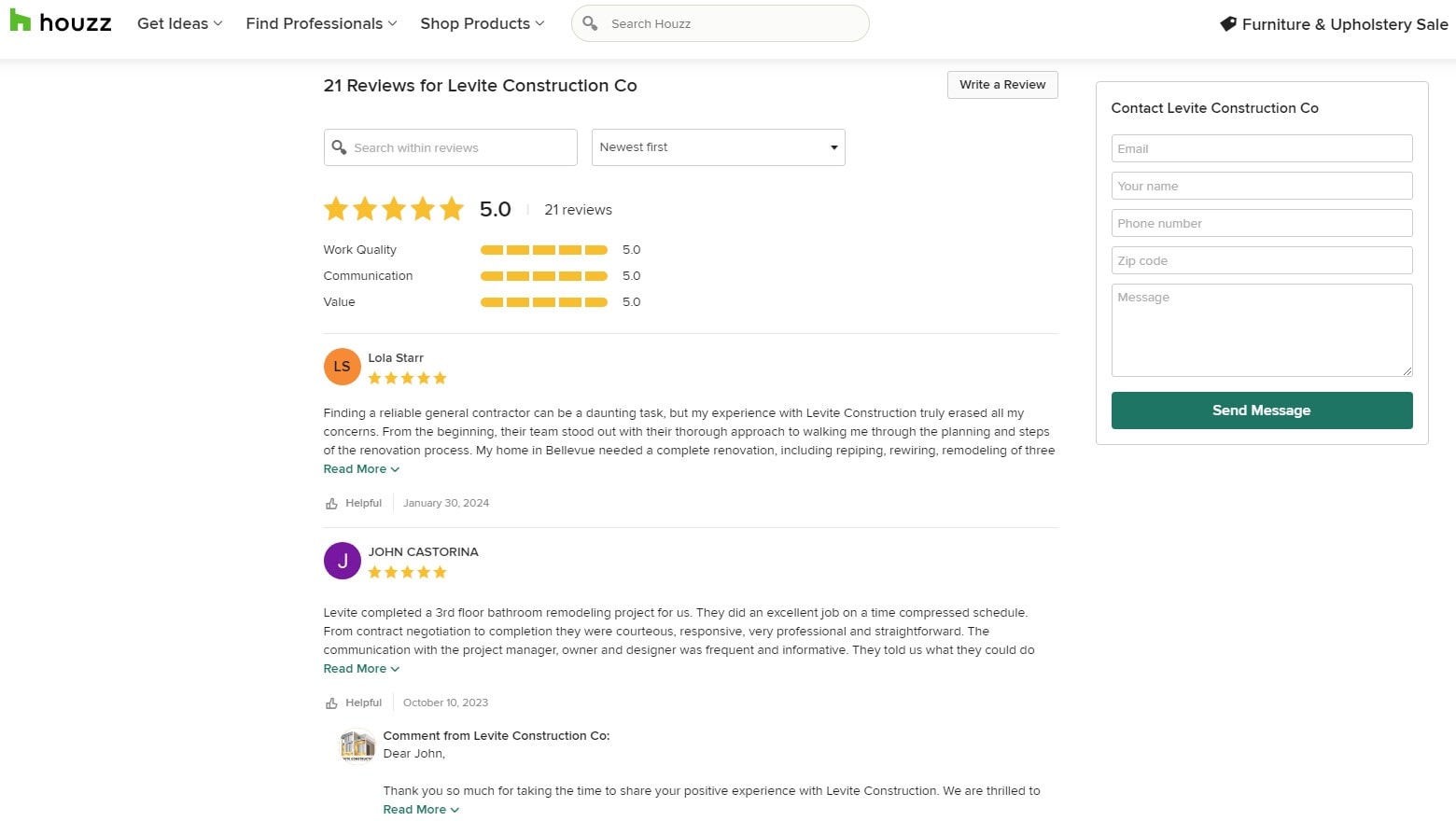The width and height of the screenshot is (1456, 821).
Task: Click the Value rating bar
Action: [544, 302]
